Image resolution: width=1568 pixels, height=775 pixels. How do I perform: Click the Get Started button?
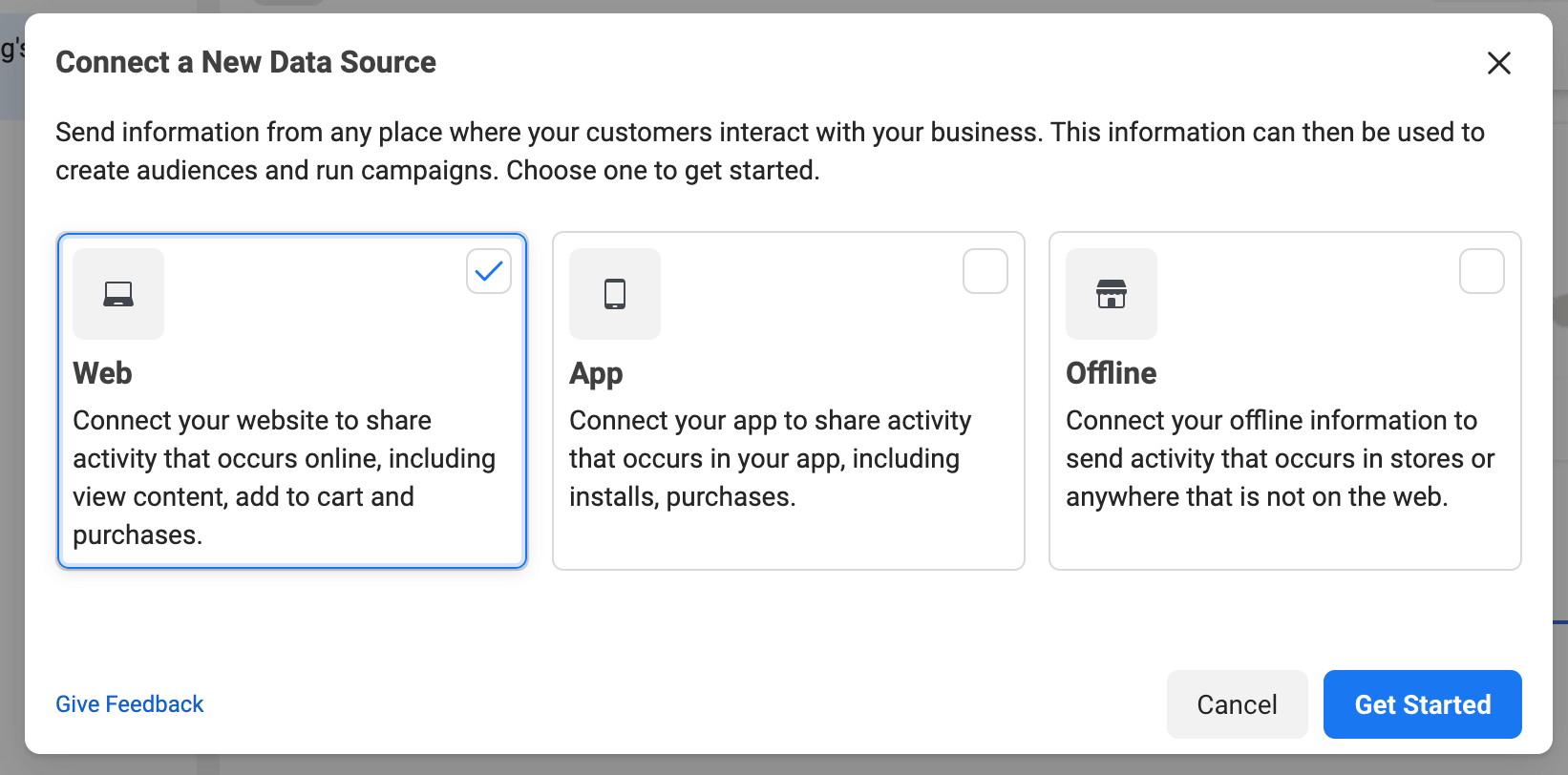(x=1423, y=704)
